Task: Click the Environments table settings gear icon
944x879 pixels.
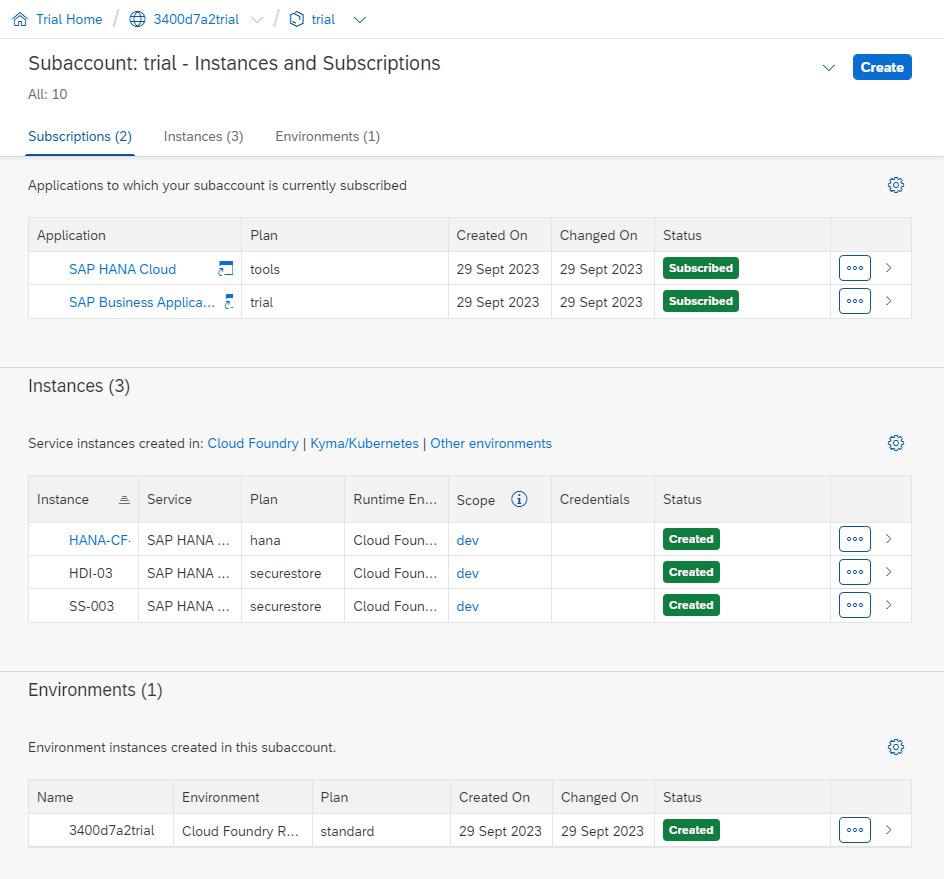Action: 896,747
